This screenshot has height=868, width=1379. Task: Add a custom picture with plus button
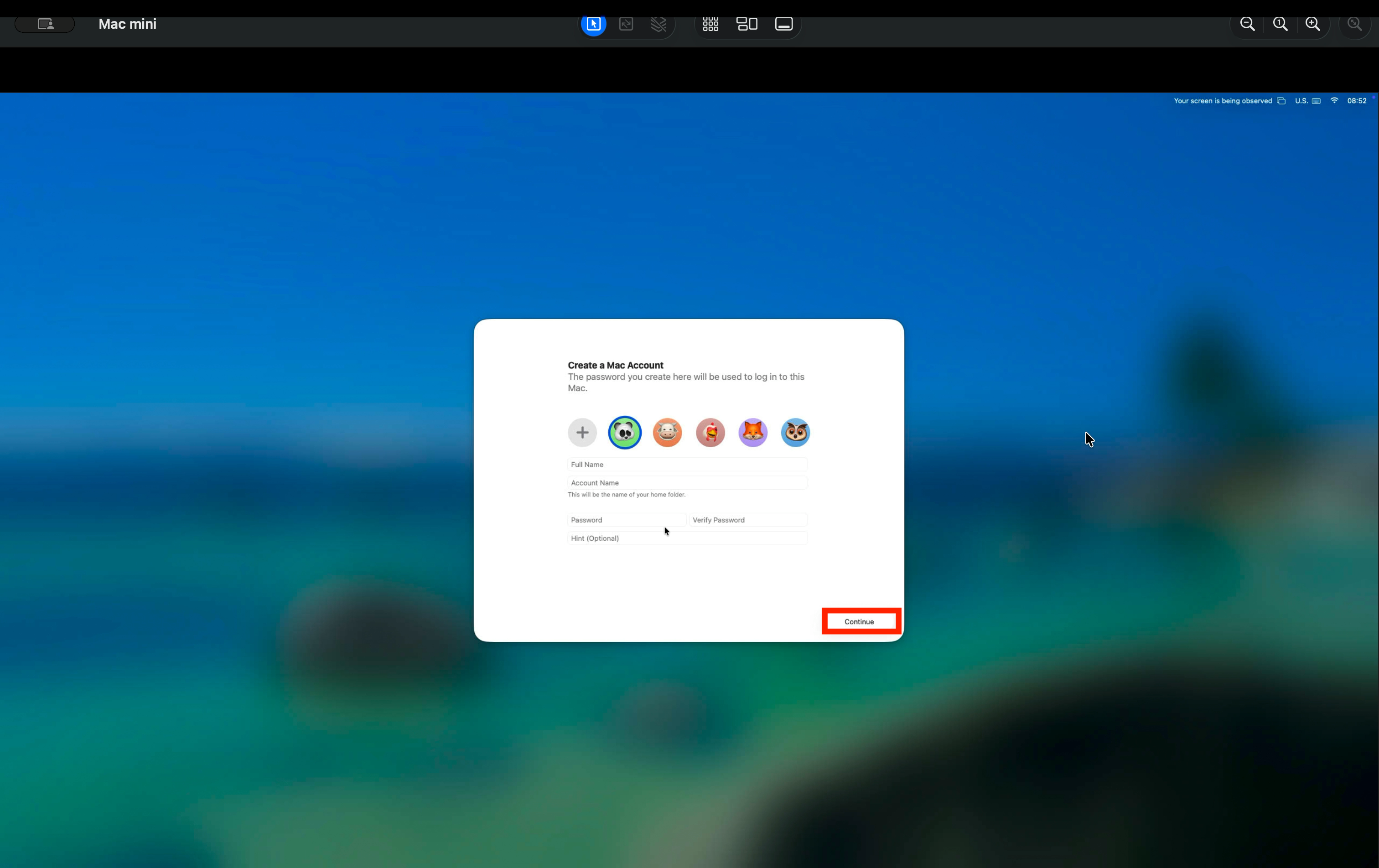(582, 432)
